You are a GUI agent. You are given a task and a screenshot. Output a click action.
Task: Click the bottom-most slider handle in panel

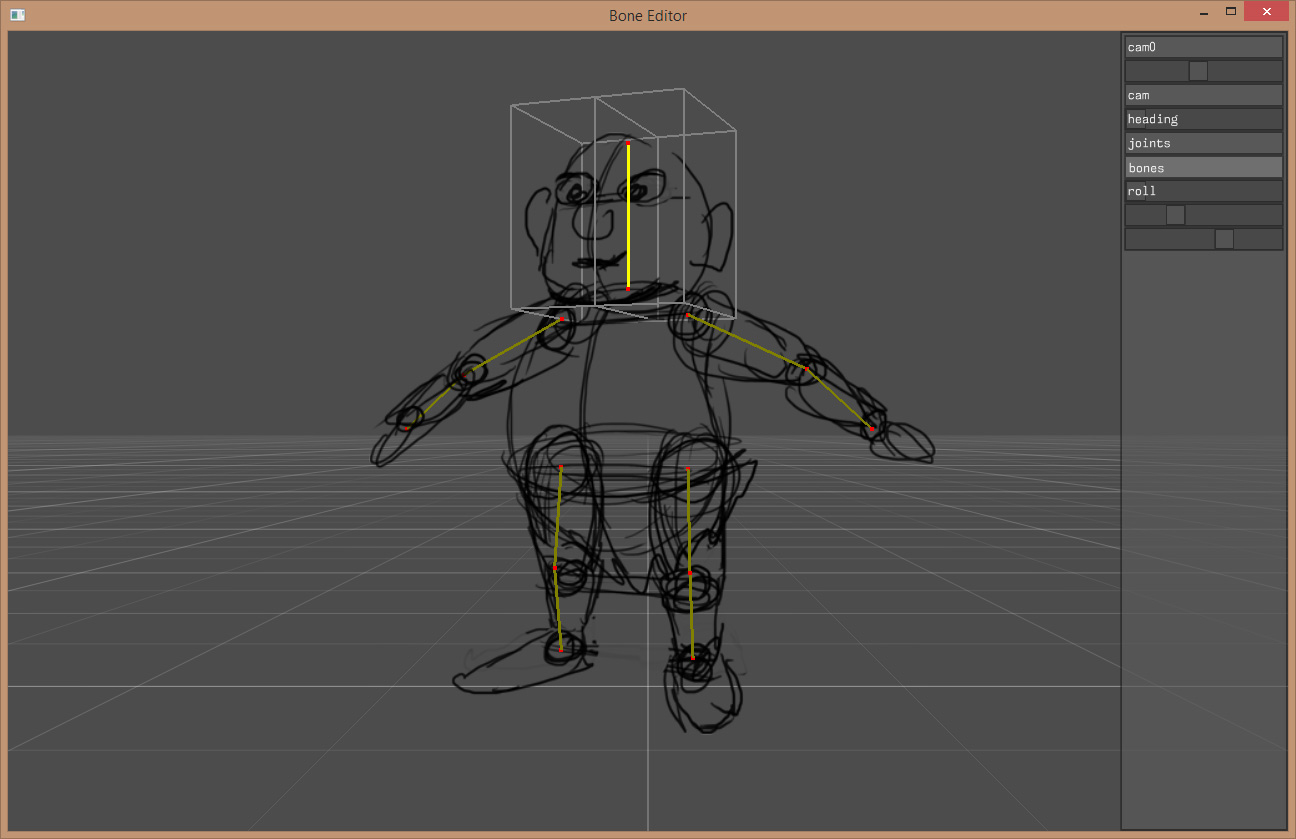pyautogui.click(x=1224, y=239)
